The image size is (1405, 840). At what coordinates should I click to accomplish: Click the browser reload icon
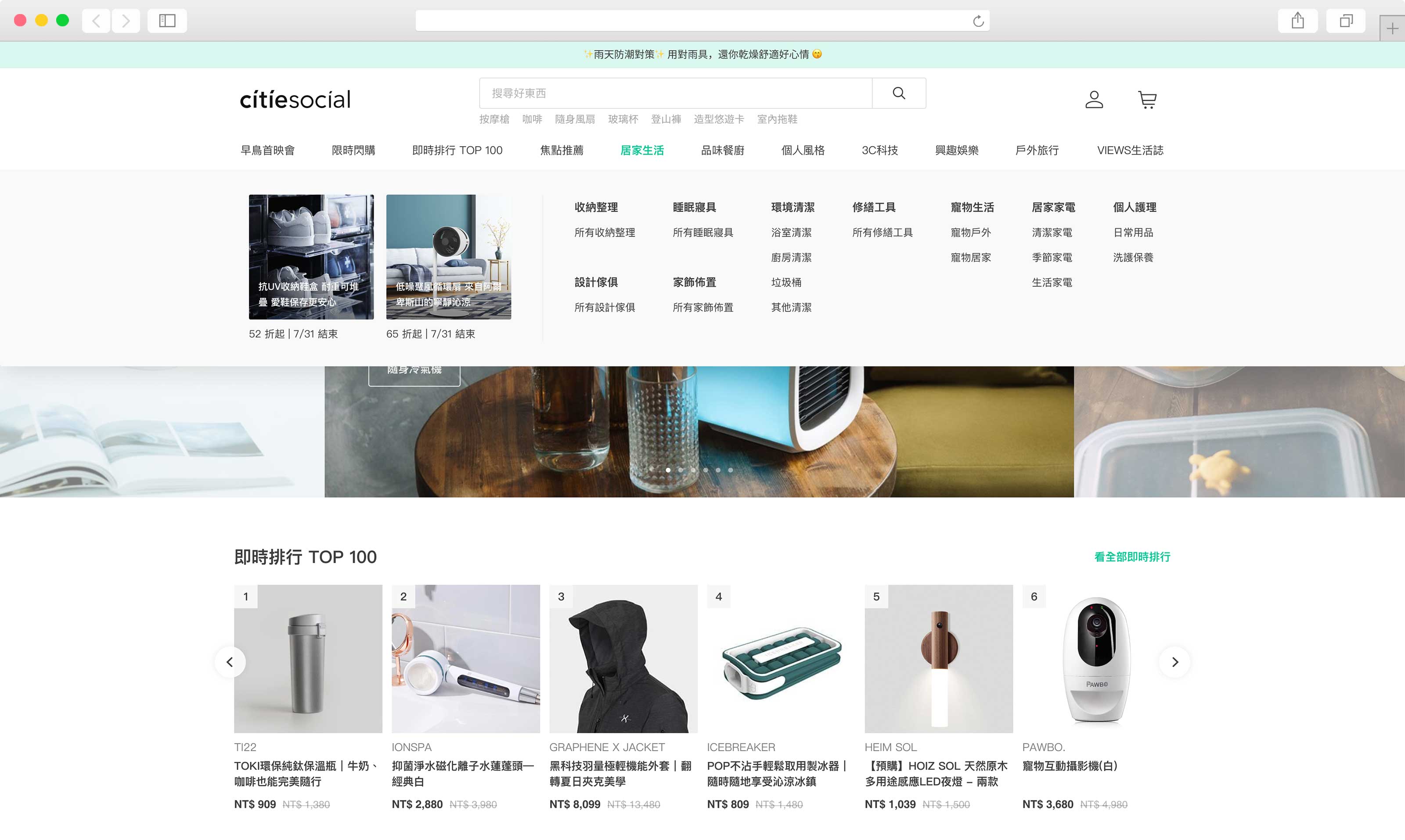pos(978,22)
